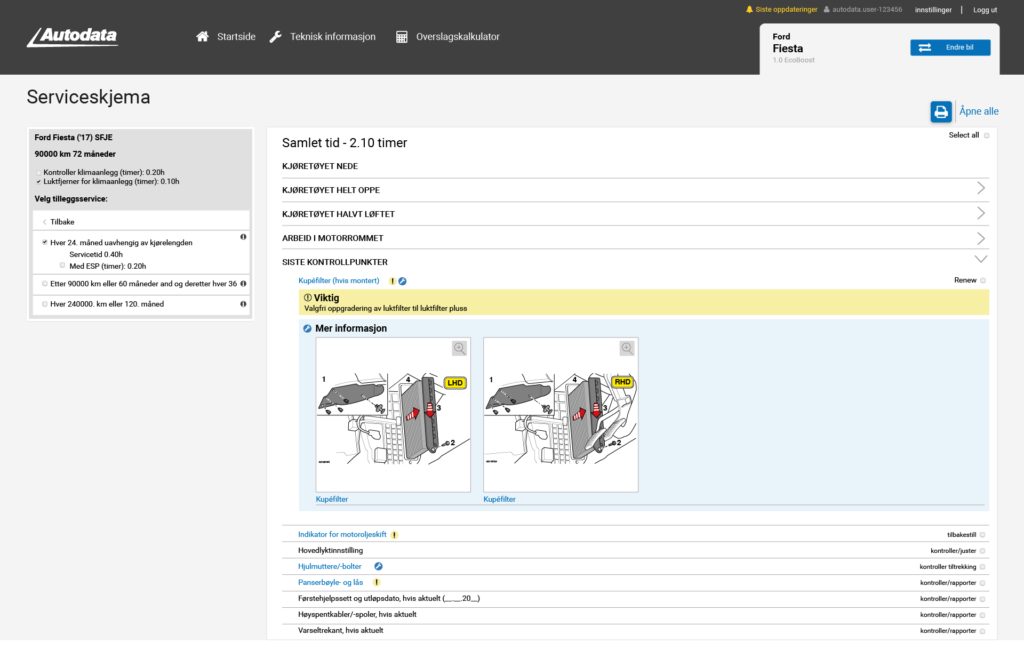Toggle Hver 24. måned service checkbox

tap(45, 242)
